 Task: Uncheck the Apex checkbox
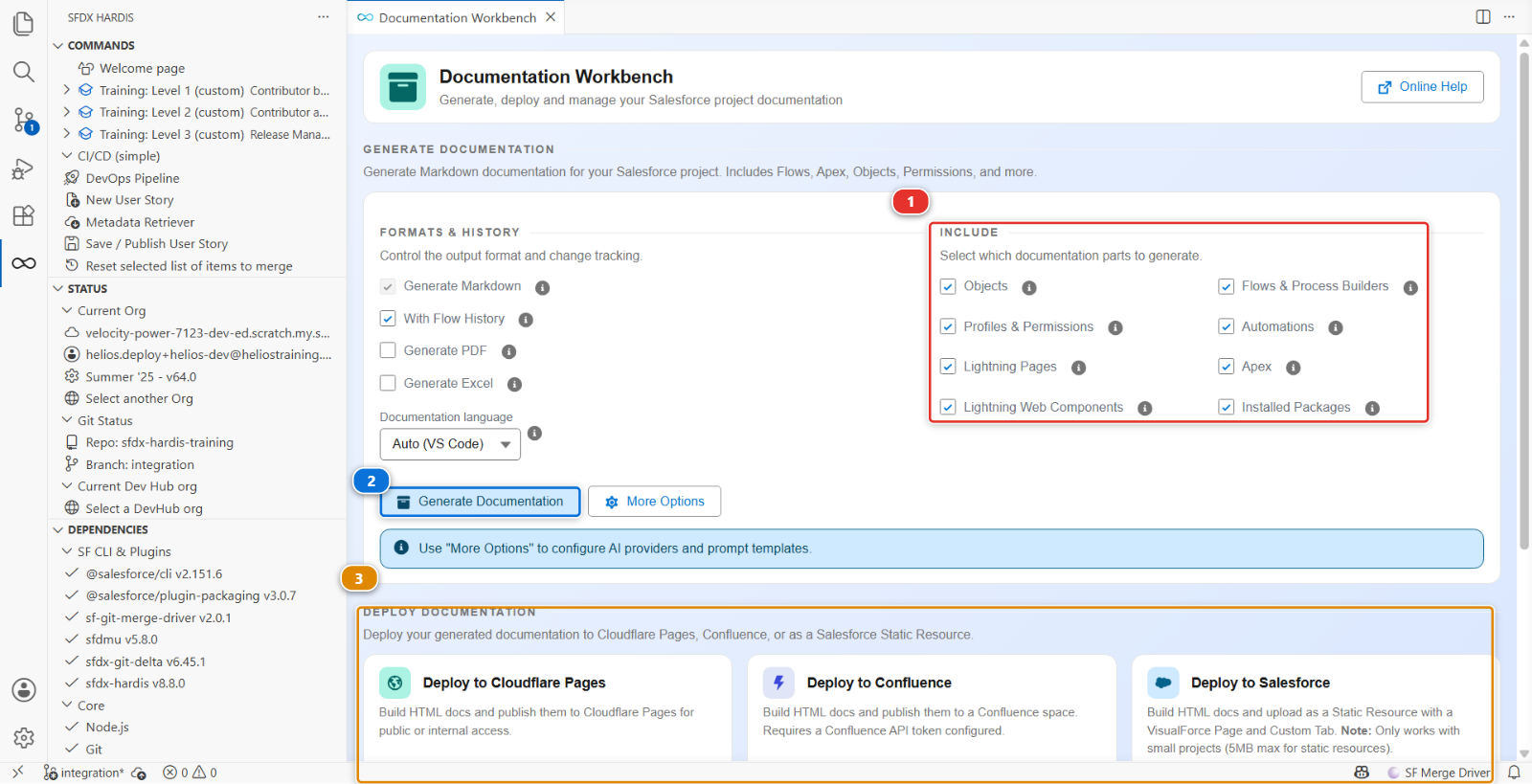[x=1226, y=367]
